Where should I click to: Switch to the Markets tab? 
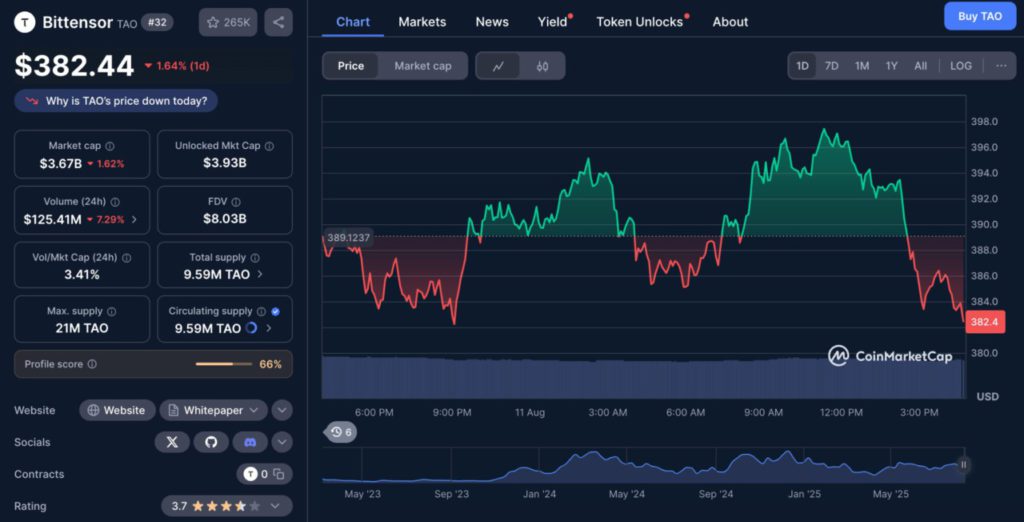tap(422, 22)
